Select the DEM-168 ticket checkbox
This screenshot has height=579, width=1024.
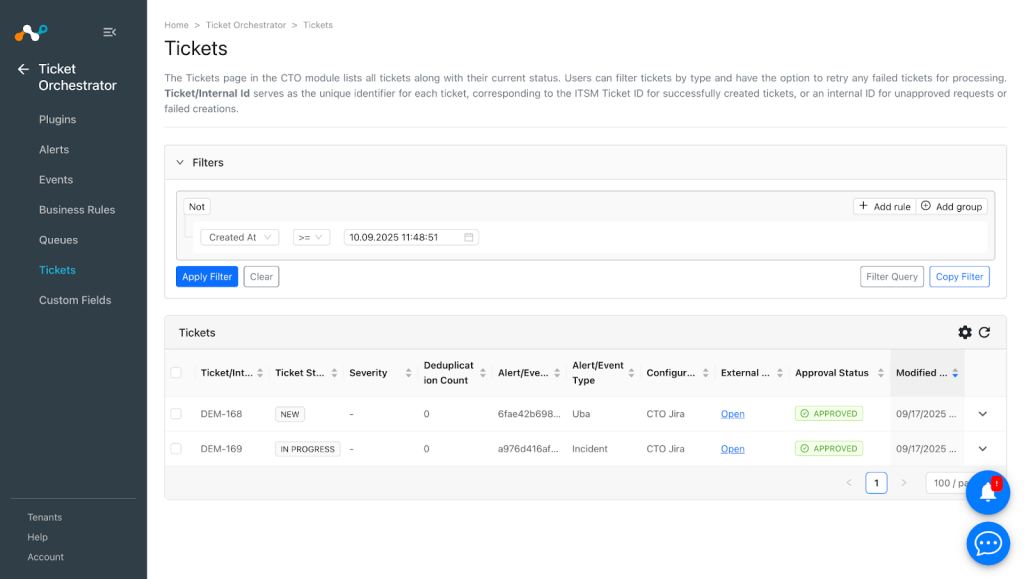click(176, 414)
